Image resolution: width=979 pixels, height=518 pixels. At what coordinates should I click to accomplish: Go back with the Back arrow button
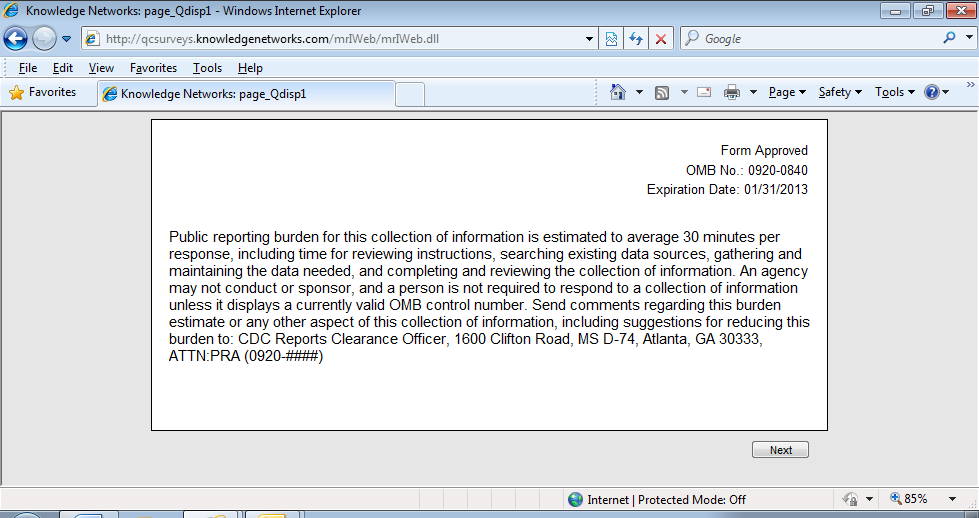(x=15, y=39)
